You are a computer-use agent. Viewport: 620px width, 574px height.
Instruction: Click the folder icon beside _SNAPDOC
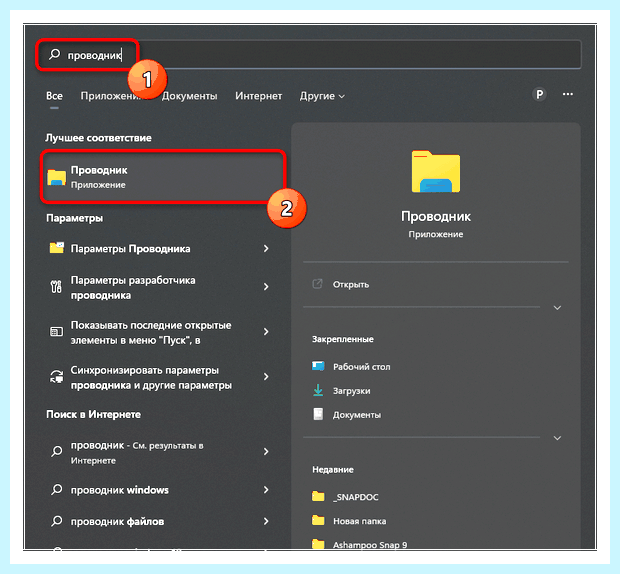[x=318, y=496]
